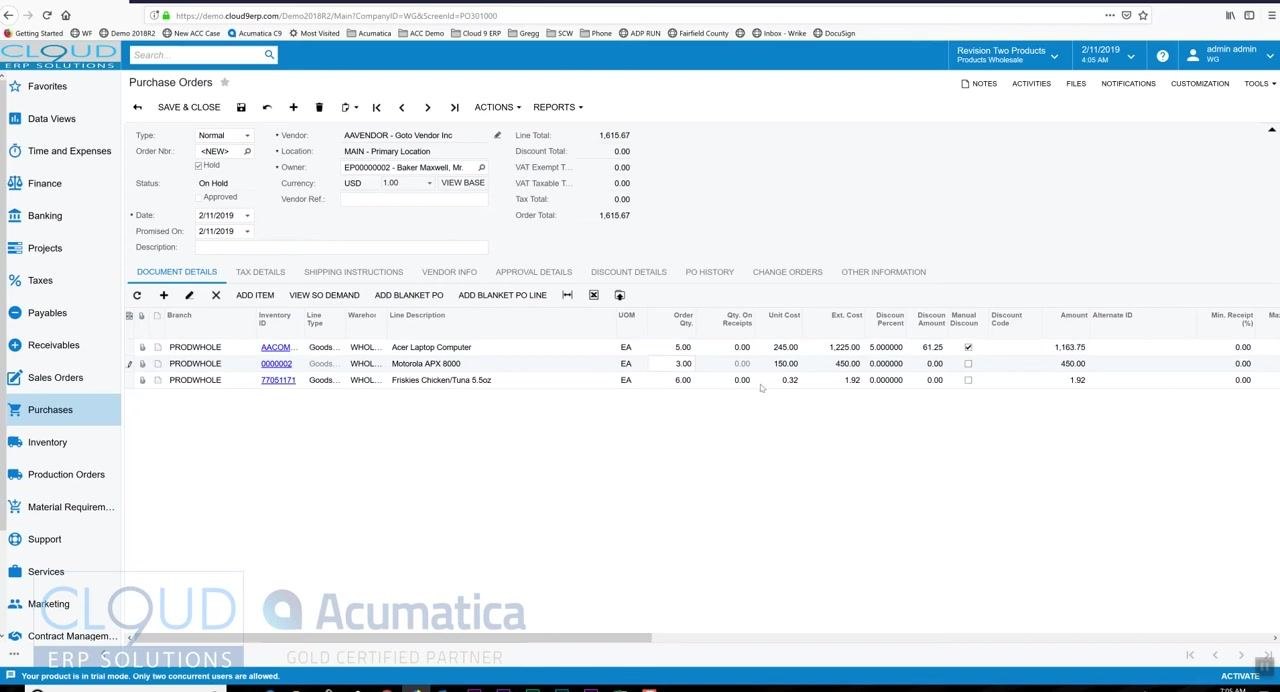The image size is (1280, 692).
Task: Go to the previous record arrow
Action: [402, 107]
